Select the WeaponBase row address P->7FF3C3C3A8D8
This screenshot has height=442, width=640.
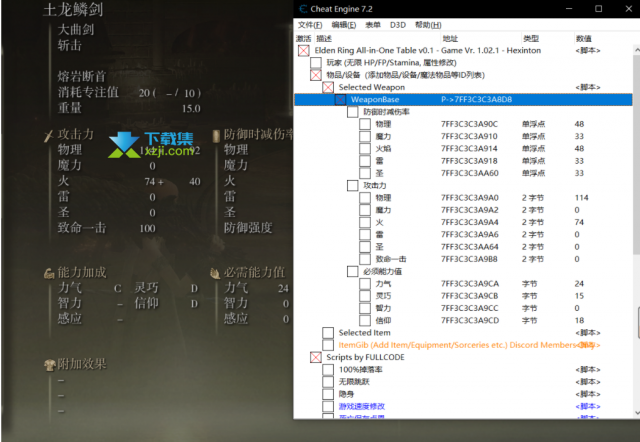point(476,100)
